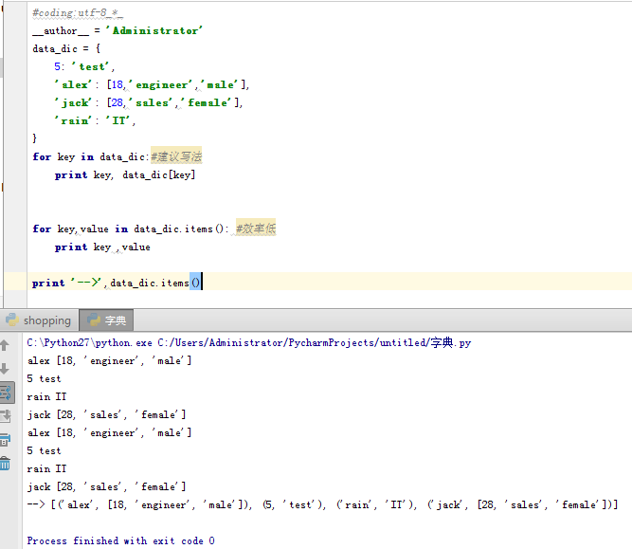This screenshot has width=632, height=549.
Task: Click the '--> [(' output line in console
Action: (x=322, y=505)
